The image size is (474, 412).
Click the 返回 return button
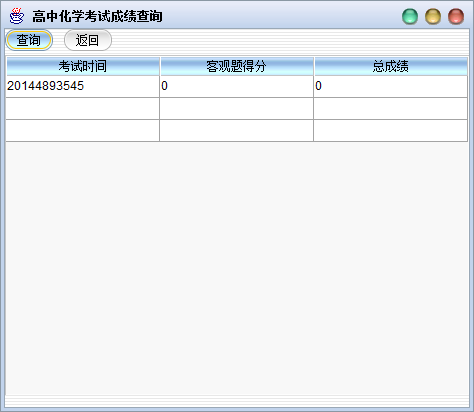[88, 40]
